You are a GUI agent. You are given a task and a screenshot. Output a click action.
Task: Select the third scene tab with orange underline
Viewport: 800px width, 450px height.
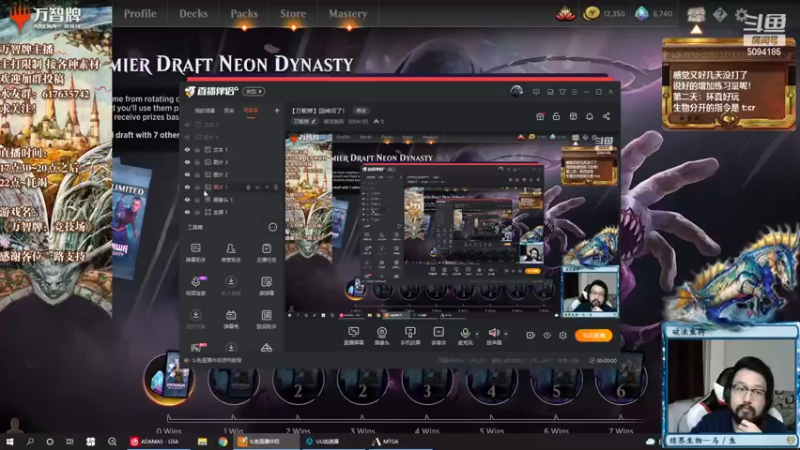pos(251,110)
